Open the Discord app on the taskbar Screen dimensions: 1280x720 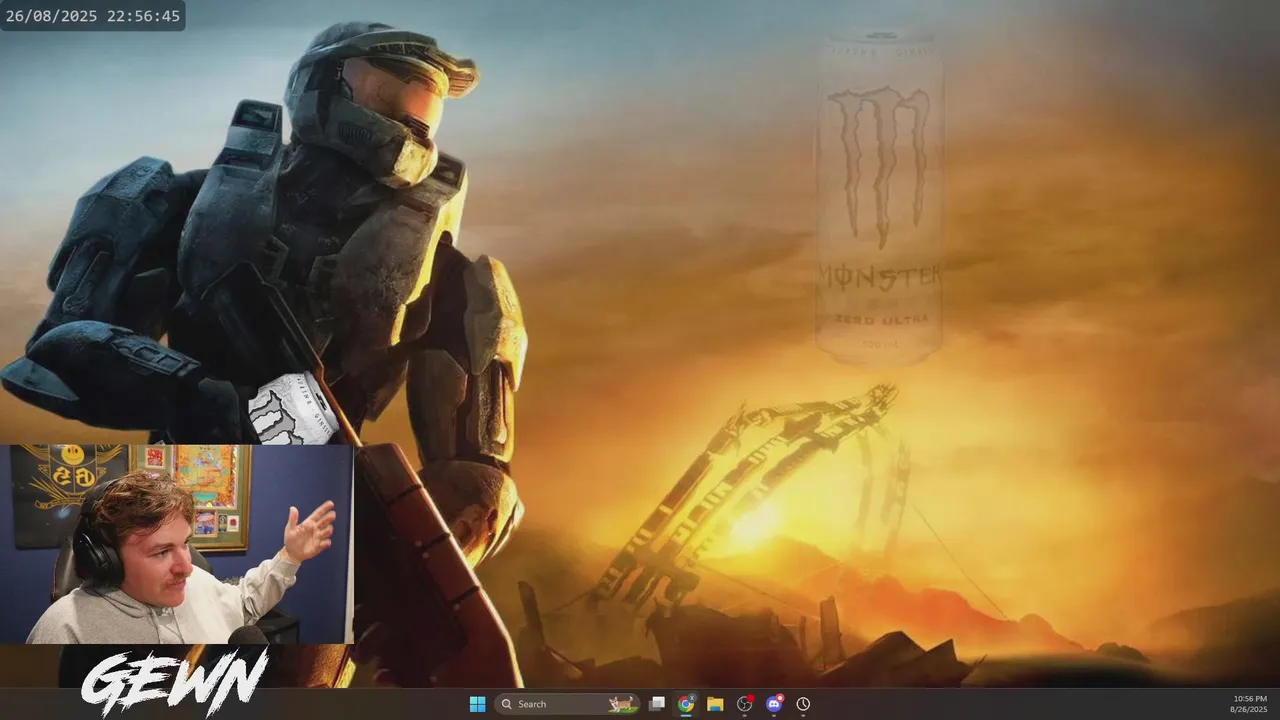pyautogui.click(x=774, y=704)
